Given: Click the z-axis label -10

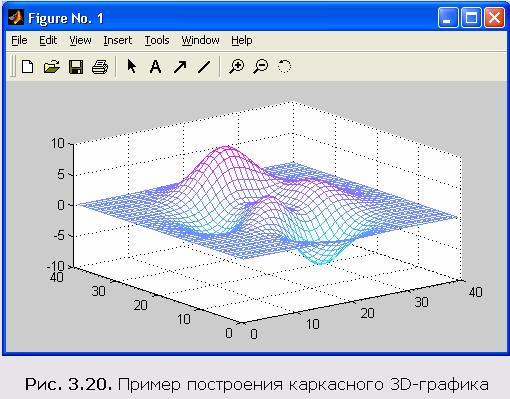Looking at the screenshot, I should (x=55, y=266).
